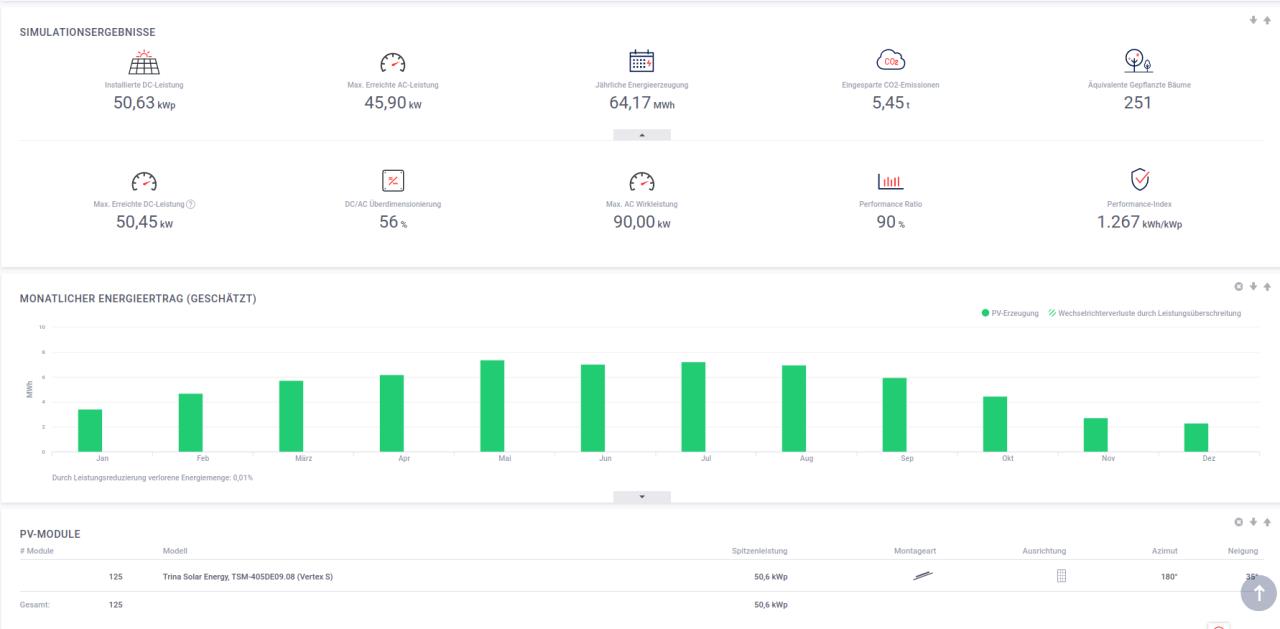Click the Spitzenleistung column header
The image size is (1280, 629).
(760, 551)
